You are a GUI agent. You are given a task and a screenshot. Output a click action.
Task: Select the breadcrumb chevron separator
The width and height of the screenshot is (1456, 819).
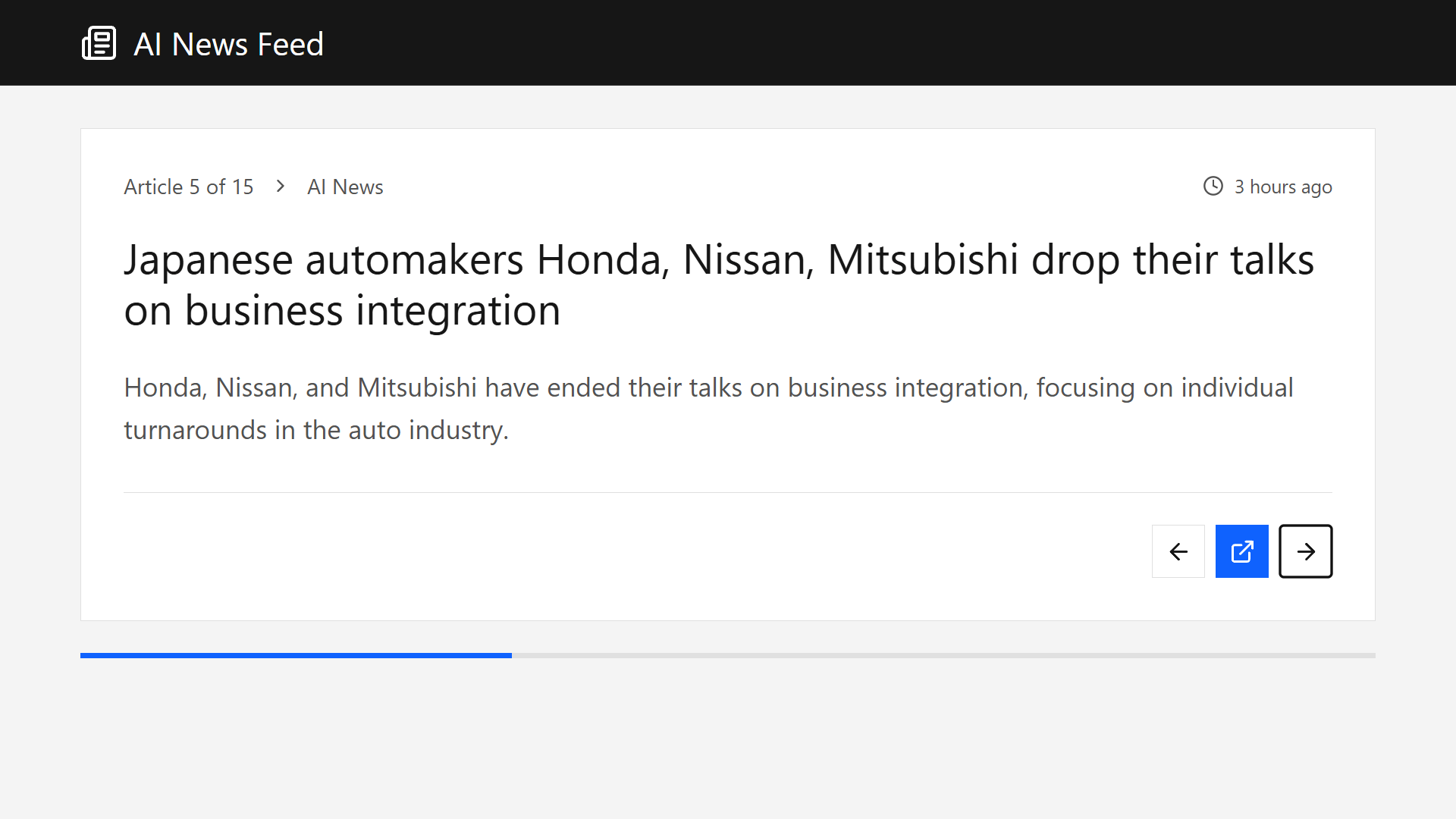(x=281, y=186)
